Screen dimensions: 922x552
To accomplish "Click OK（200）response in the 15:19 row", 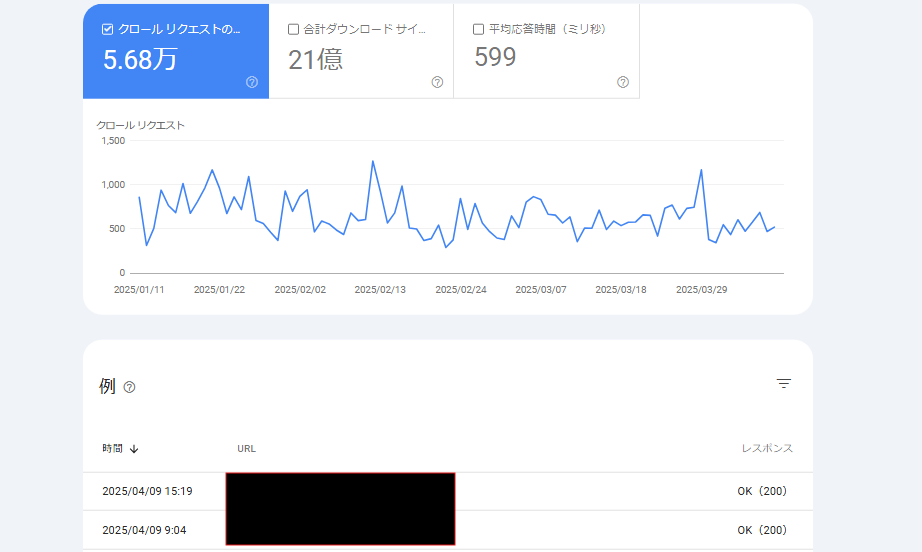I will click(x=762, y=491).
